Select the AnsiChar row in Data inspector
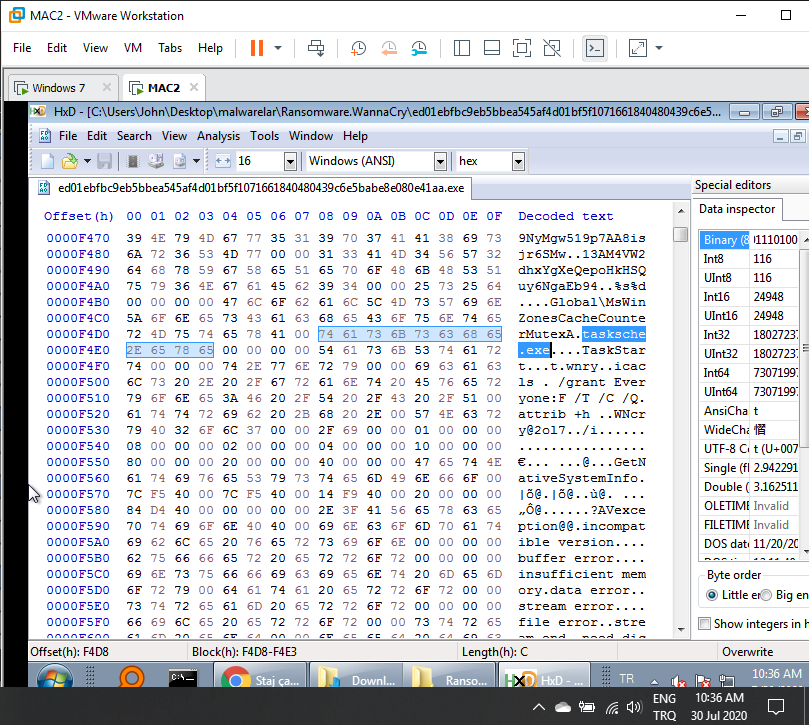This screenshot has height=725, width=809. [x=750, y=411]
